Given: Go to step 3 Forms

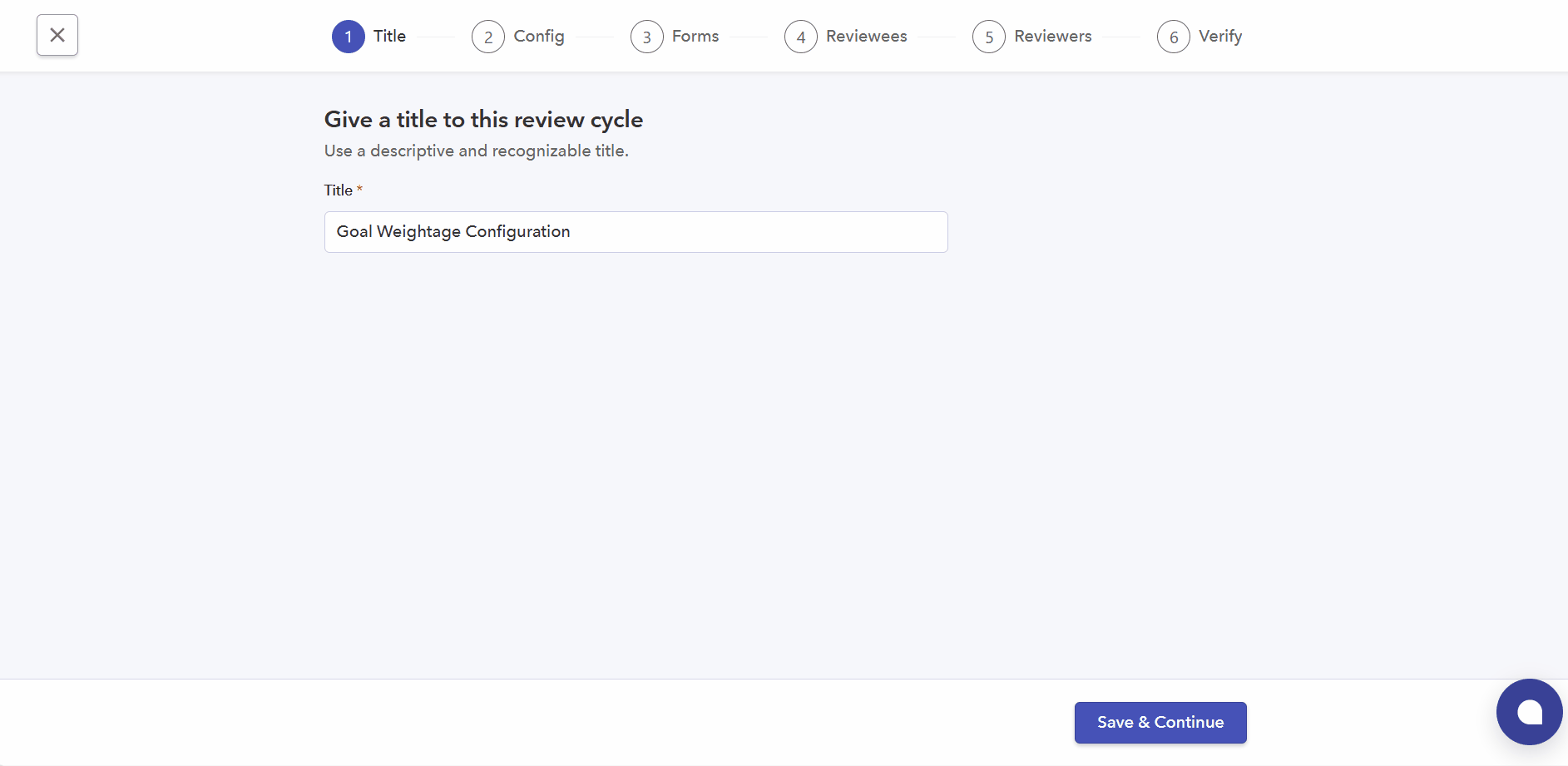Looking at the screenshot, I should click(x=675, y=37).
